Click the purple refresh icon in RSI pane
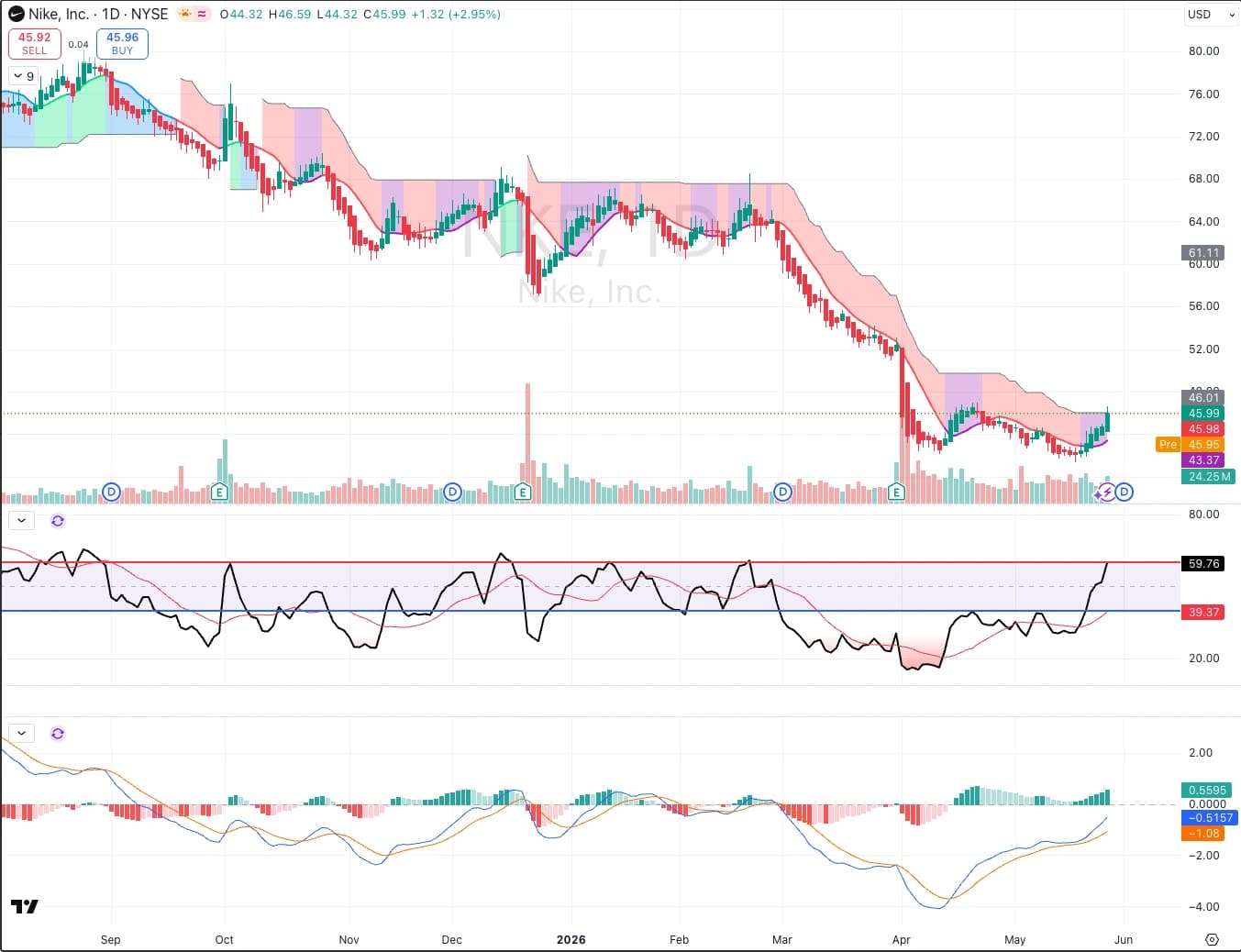Screen dimensions: 1241x952 pos(58,521)
